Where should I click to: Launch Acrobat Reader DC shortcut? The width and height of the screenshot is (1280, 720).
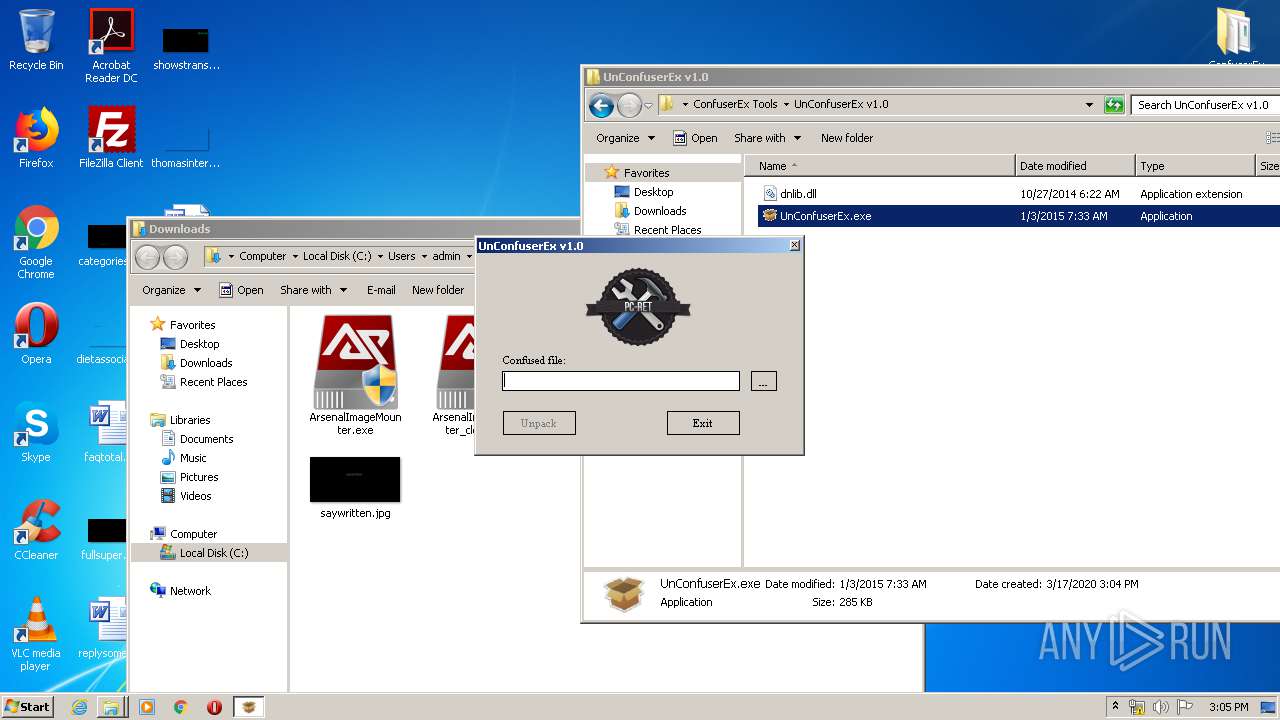click(x=111, y=45)
